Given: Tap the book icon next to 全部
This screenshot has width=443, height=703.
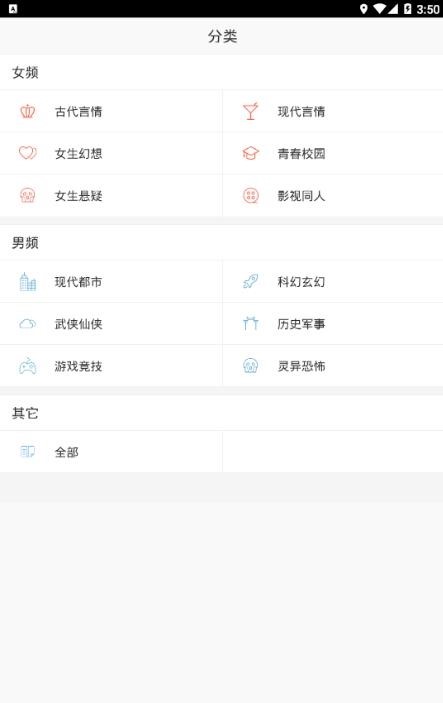Looking at the screenshot, I should (x=27, y=451).
